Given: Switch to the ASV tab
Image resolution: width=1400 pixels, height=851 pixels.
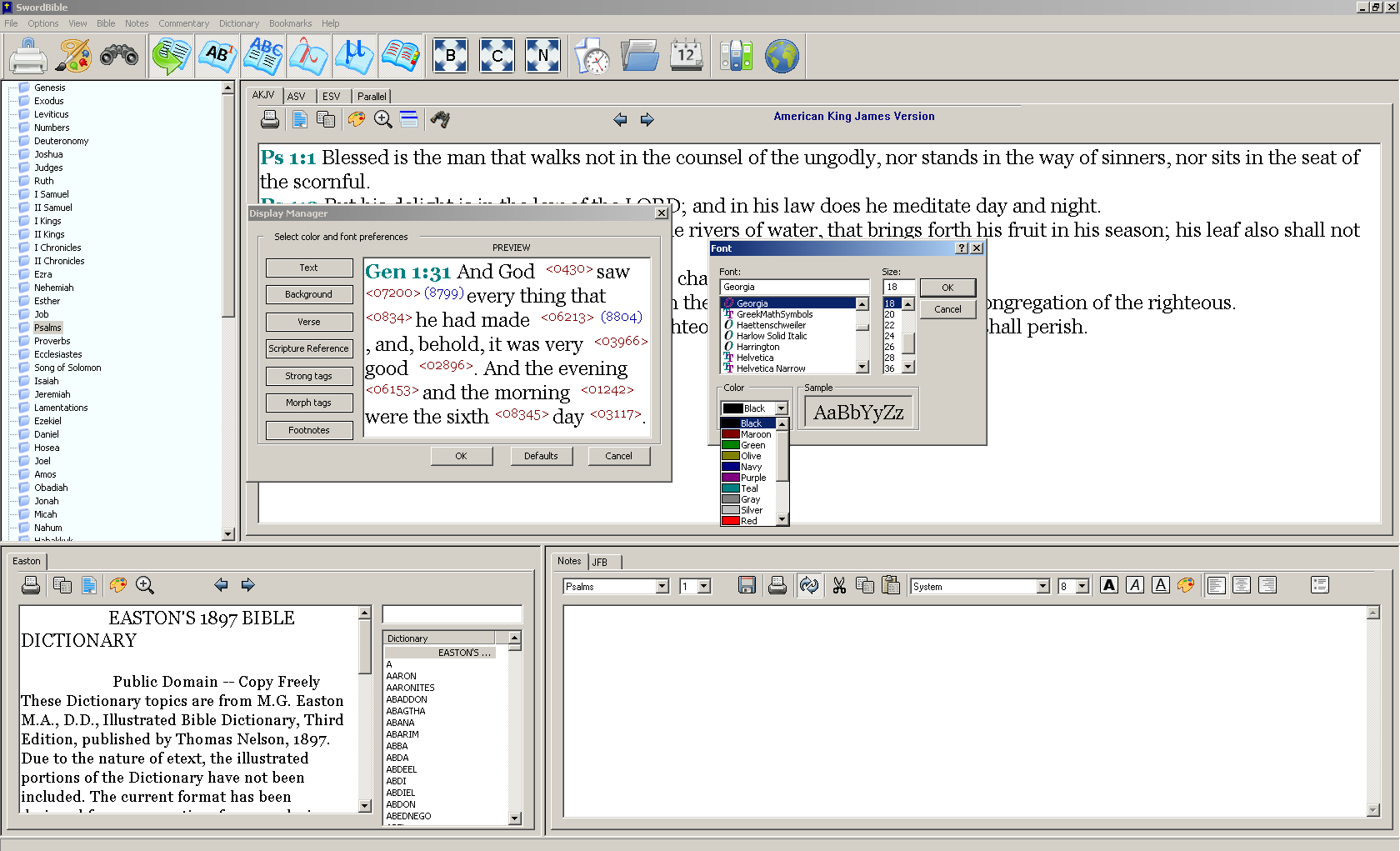Looking at the screenshot, I should coord(296,97).
